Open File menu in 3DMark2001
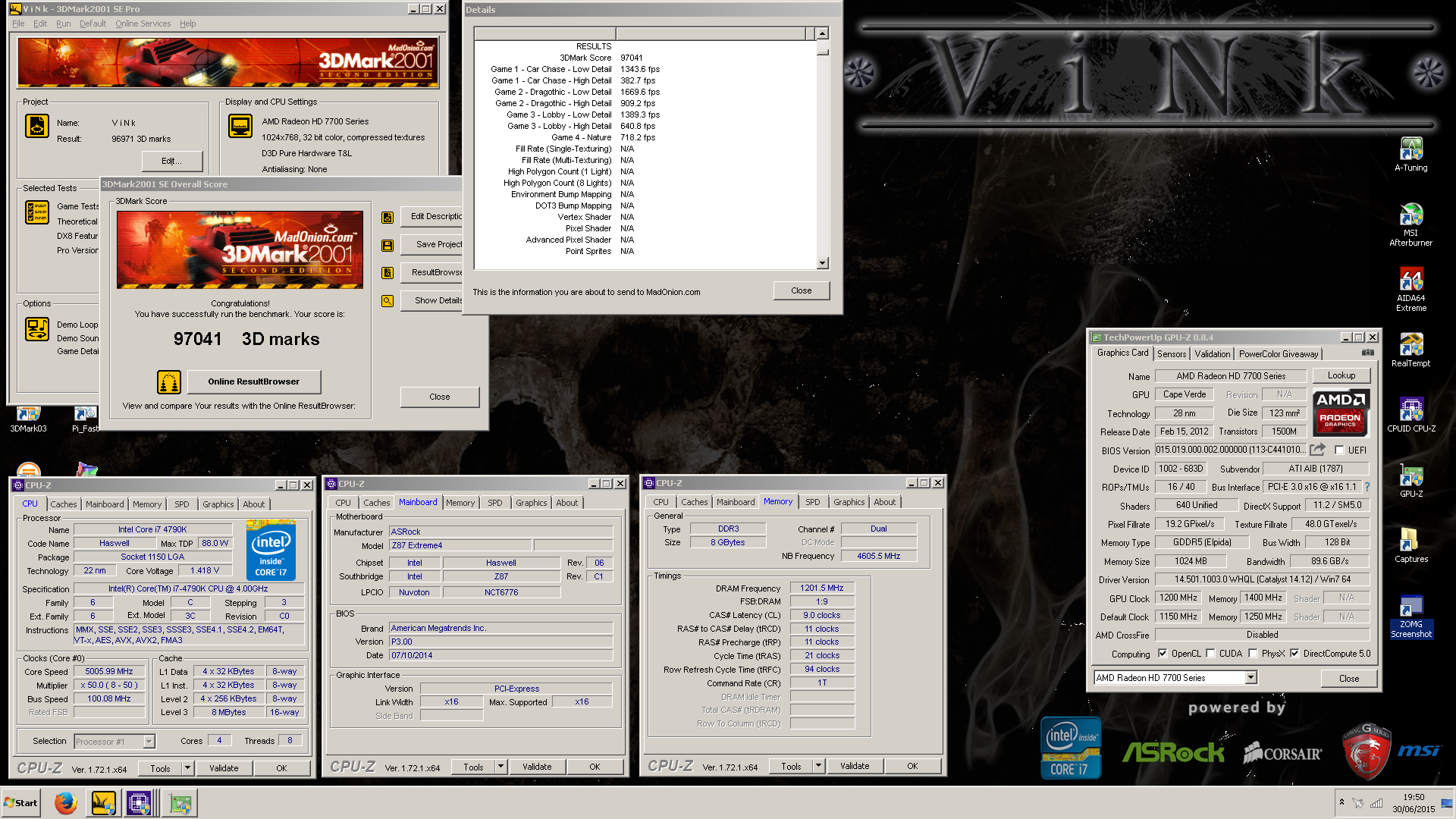Viewport: 1456px width, 819px height. (18, 24)
